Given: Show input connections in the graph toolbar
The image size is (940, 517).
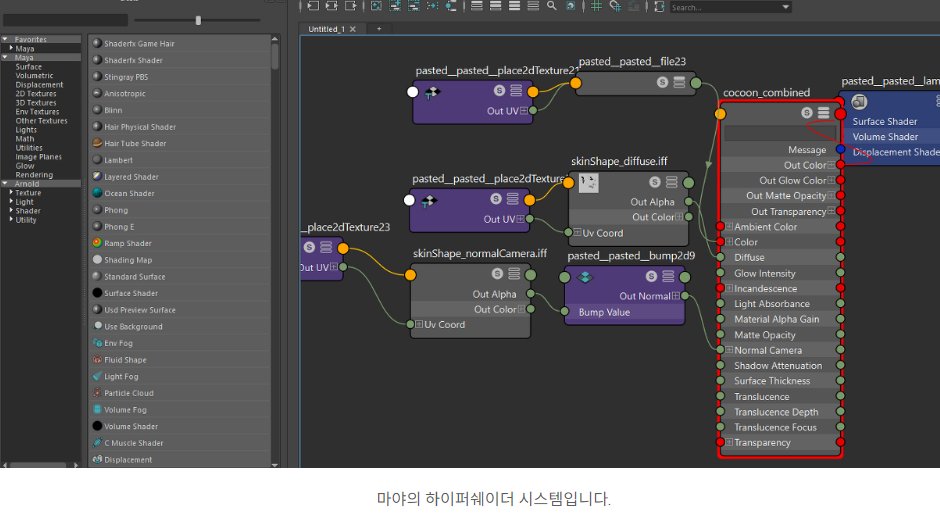Looking at the screenshot, I should [313, 6].
